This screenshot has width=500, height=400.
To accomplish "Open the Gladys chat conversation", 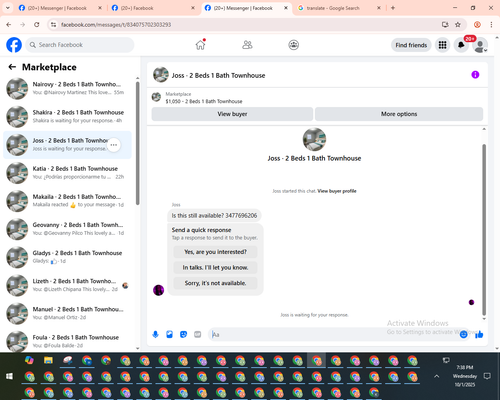I will coord(67,257).
